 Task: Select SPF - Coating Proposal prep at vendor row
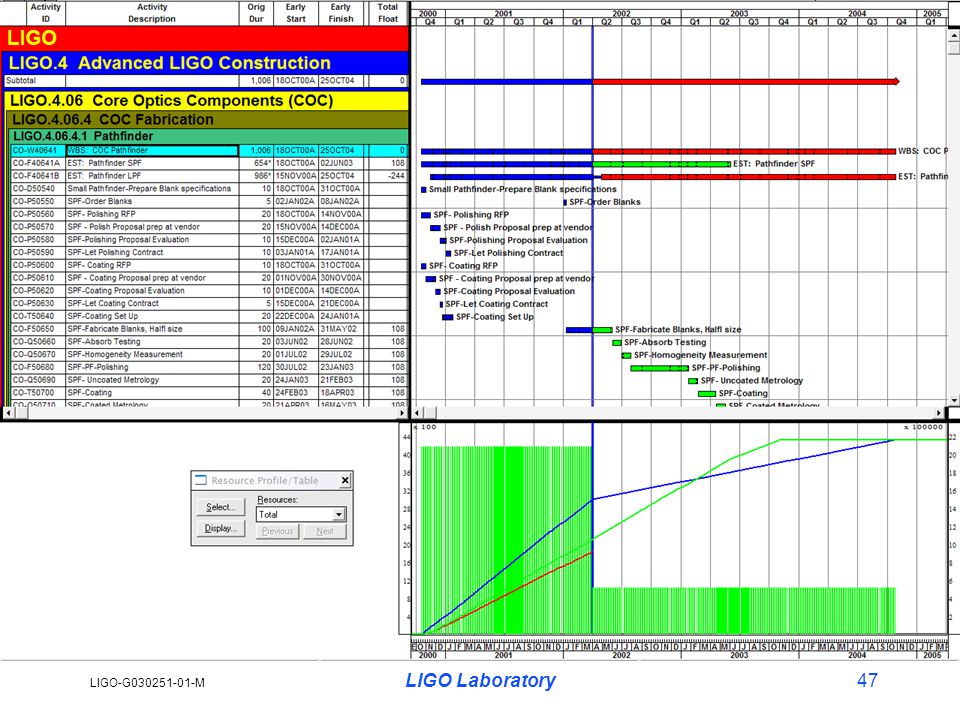[209, 278]
